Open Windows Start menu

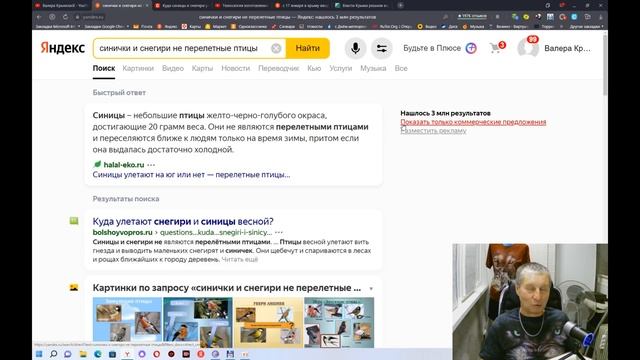point(39,354)
